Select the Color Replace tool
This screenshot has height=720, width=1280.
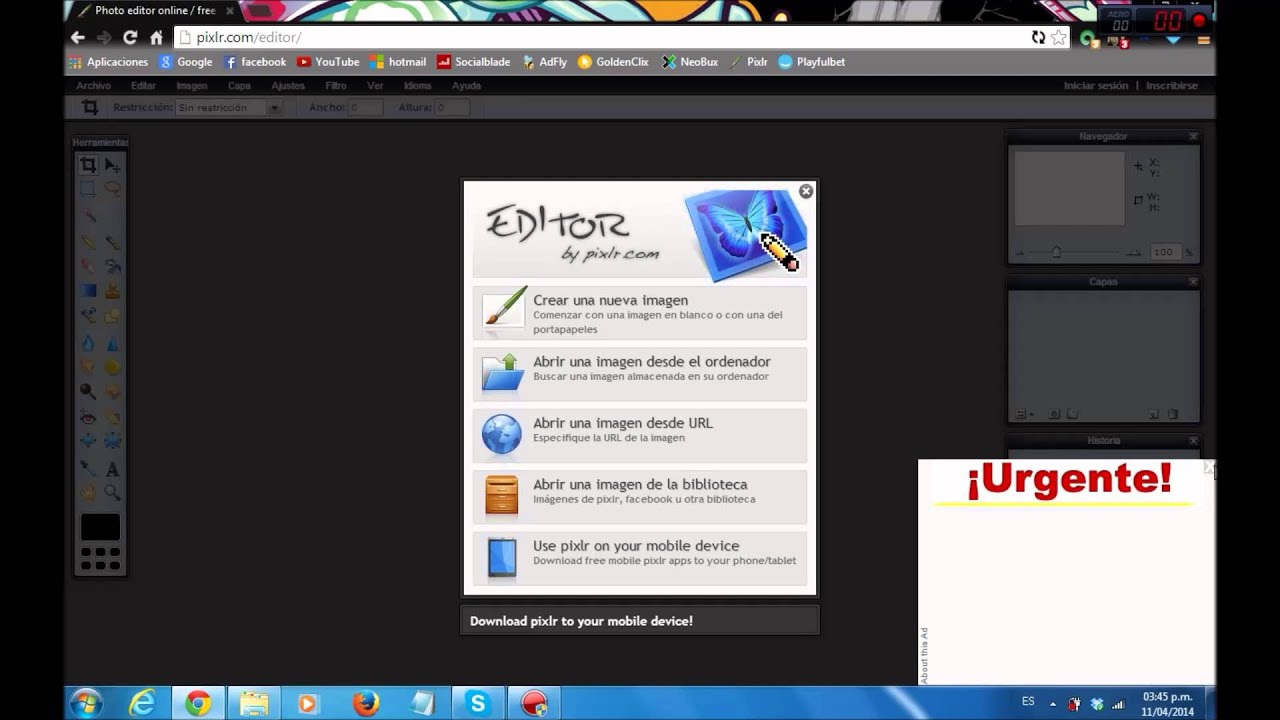tap(88, 314)
